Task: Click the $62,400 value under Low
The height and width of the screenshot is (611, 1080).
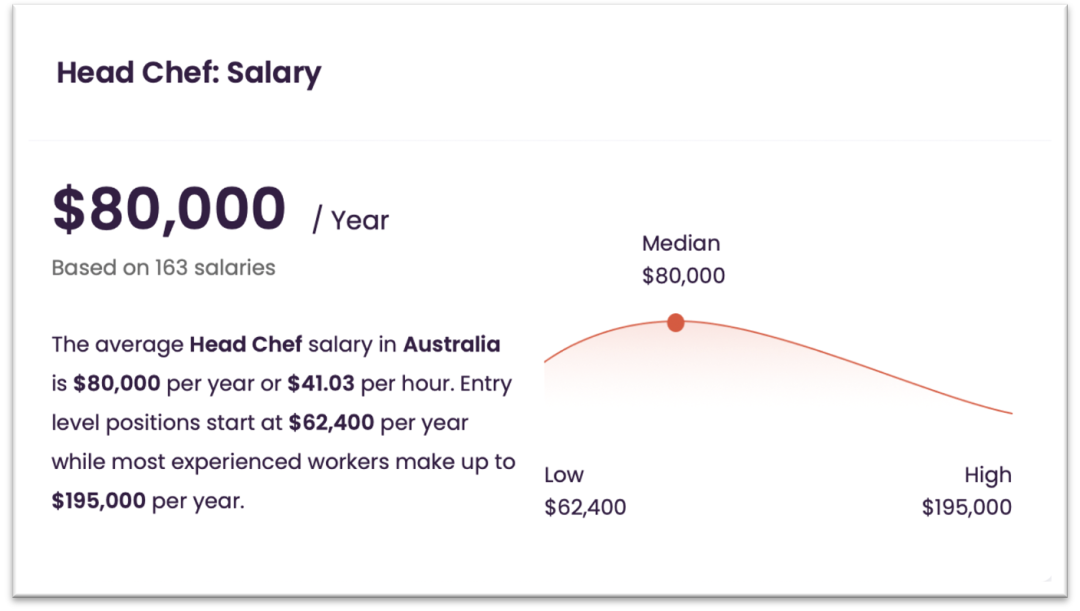Action: (585, 507)
